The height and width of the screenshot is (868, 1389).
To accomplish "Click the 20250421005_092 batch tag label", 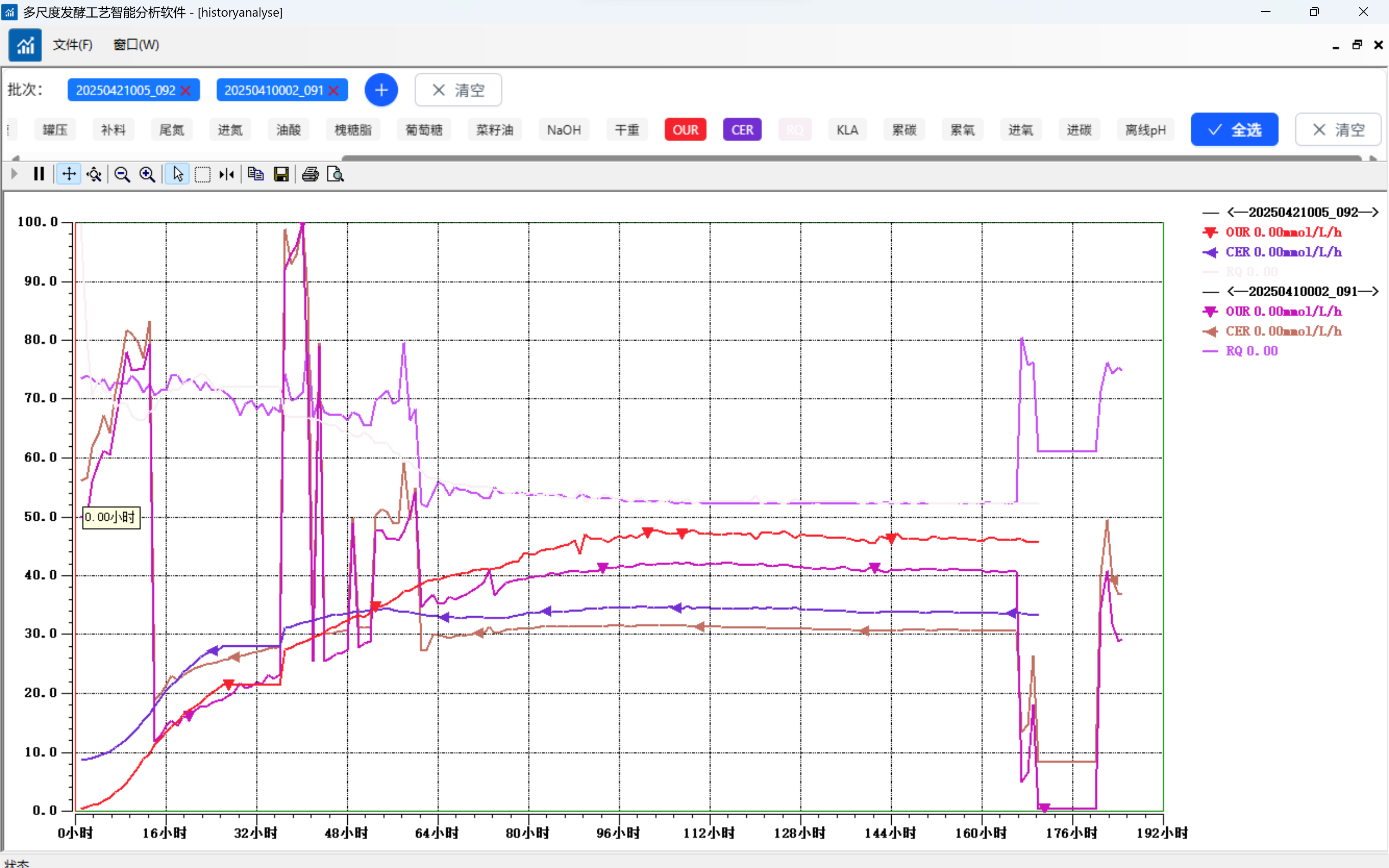I will [x=125, y=90].
